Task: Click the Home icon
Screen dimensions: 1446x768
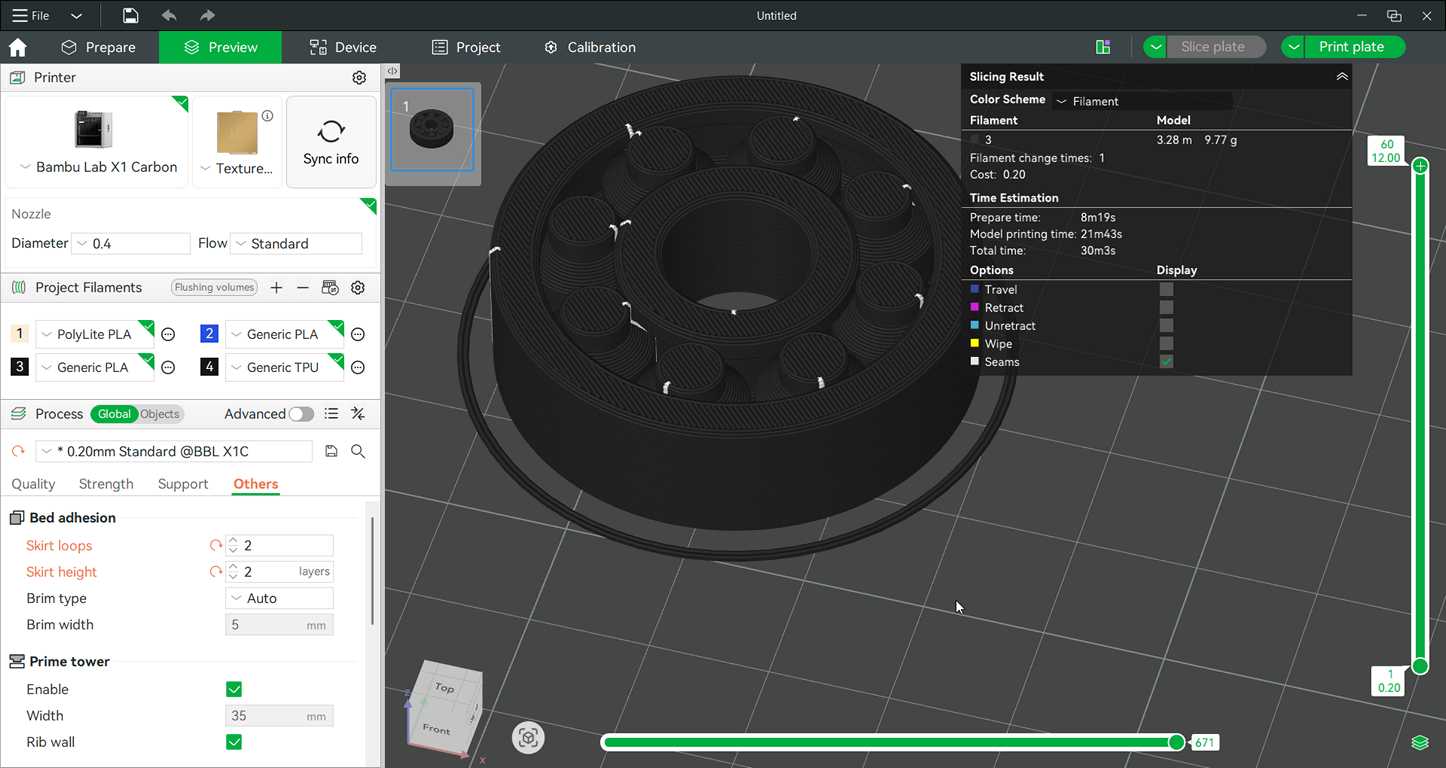Action: click(18, 47)
